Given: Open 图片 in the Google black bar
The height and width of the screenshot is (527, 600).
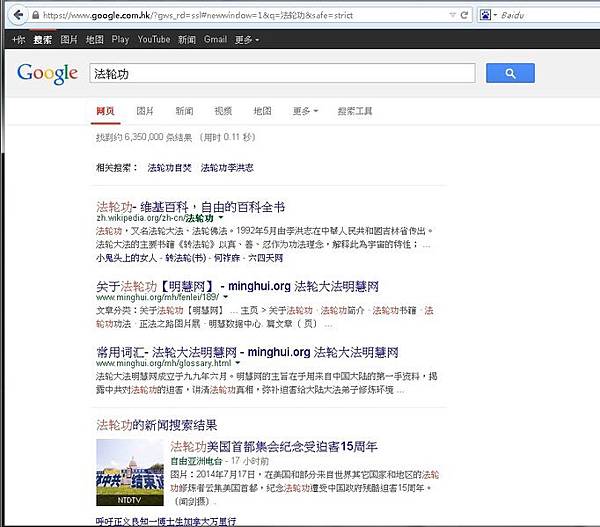Looking at the screenshot, I should 69,39.
